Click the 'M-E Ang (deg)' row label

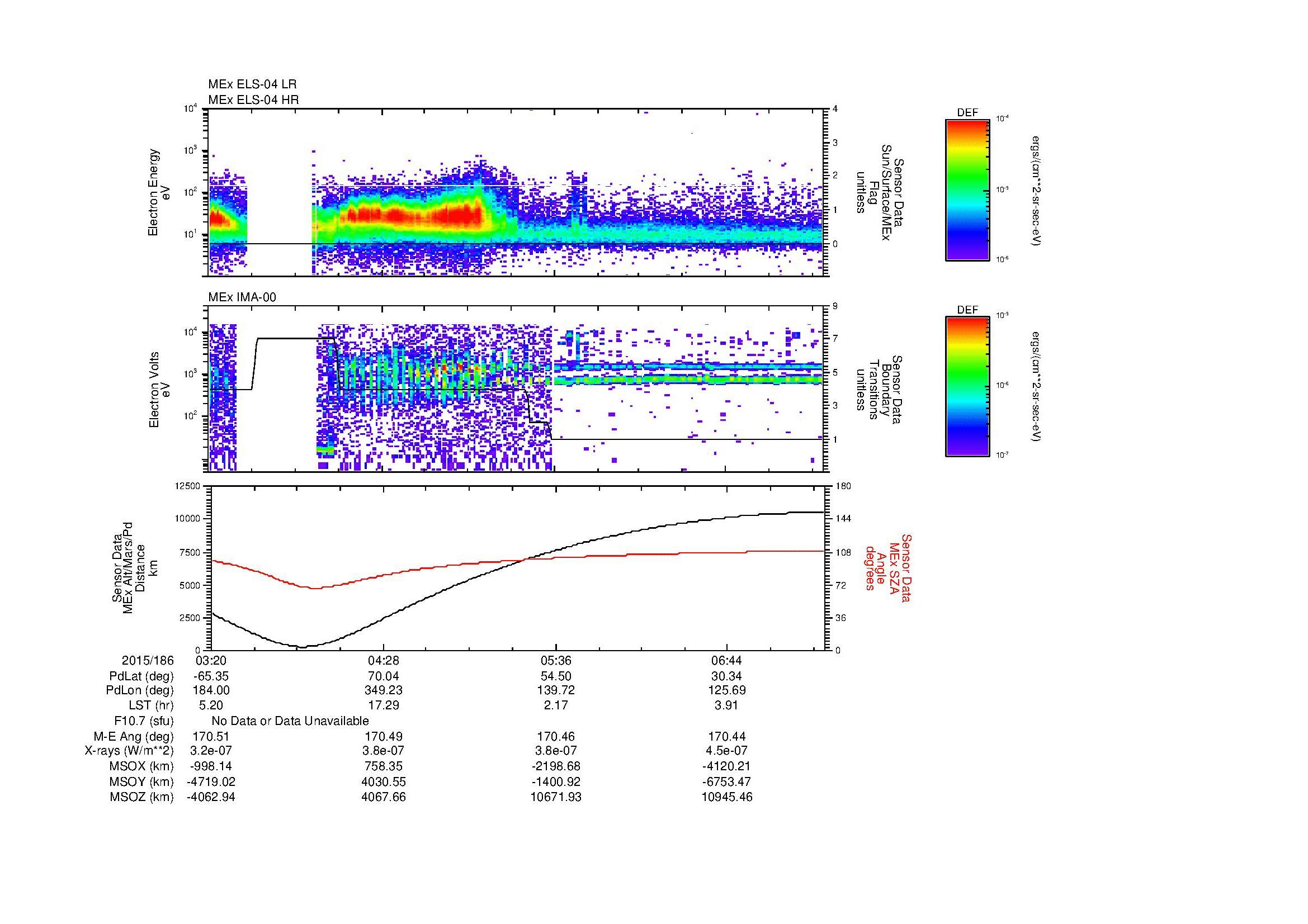click(133, 737)
